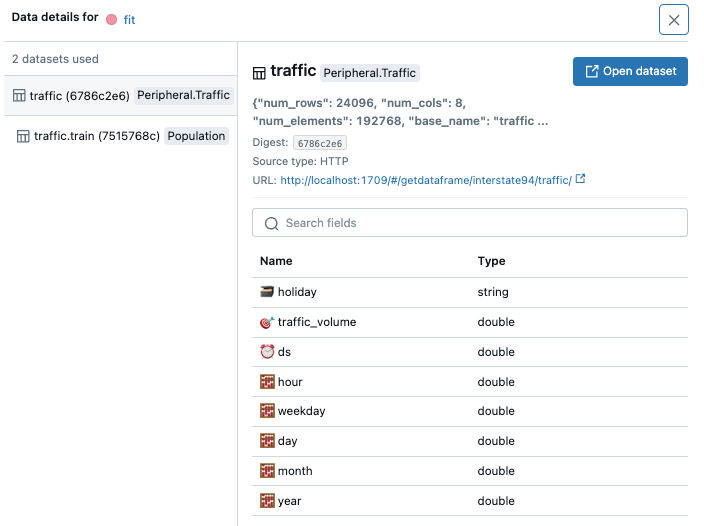The height and width of the screenshot is (526, 704).
Task: Click external link icon after the URL
Action: [x=580, y=179]
